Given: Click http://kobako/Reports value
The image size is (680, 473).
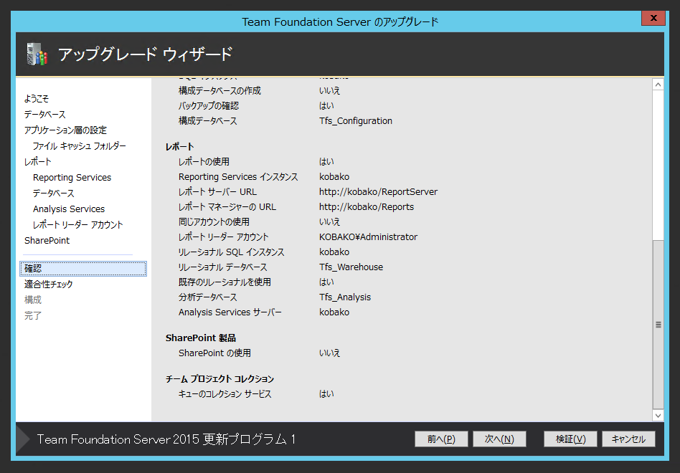Looking at the screenshot, I should [x=366, y=207].
